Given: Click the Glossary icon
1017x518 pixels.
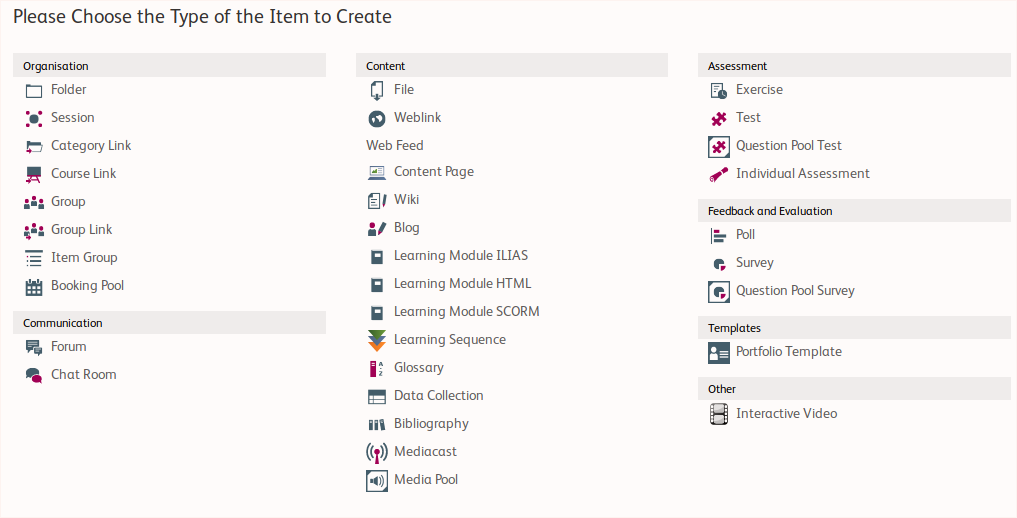Looking at the screenshot, I should (377, 368).
